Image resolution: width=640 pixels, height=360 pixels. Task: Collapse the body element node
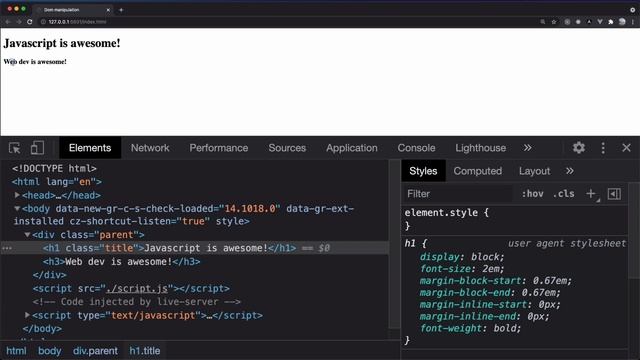[x=17, y=209]
